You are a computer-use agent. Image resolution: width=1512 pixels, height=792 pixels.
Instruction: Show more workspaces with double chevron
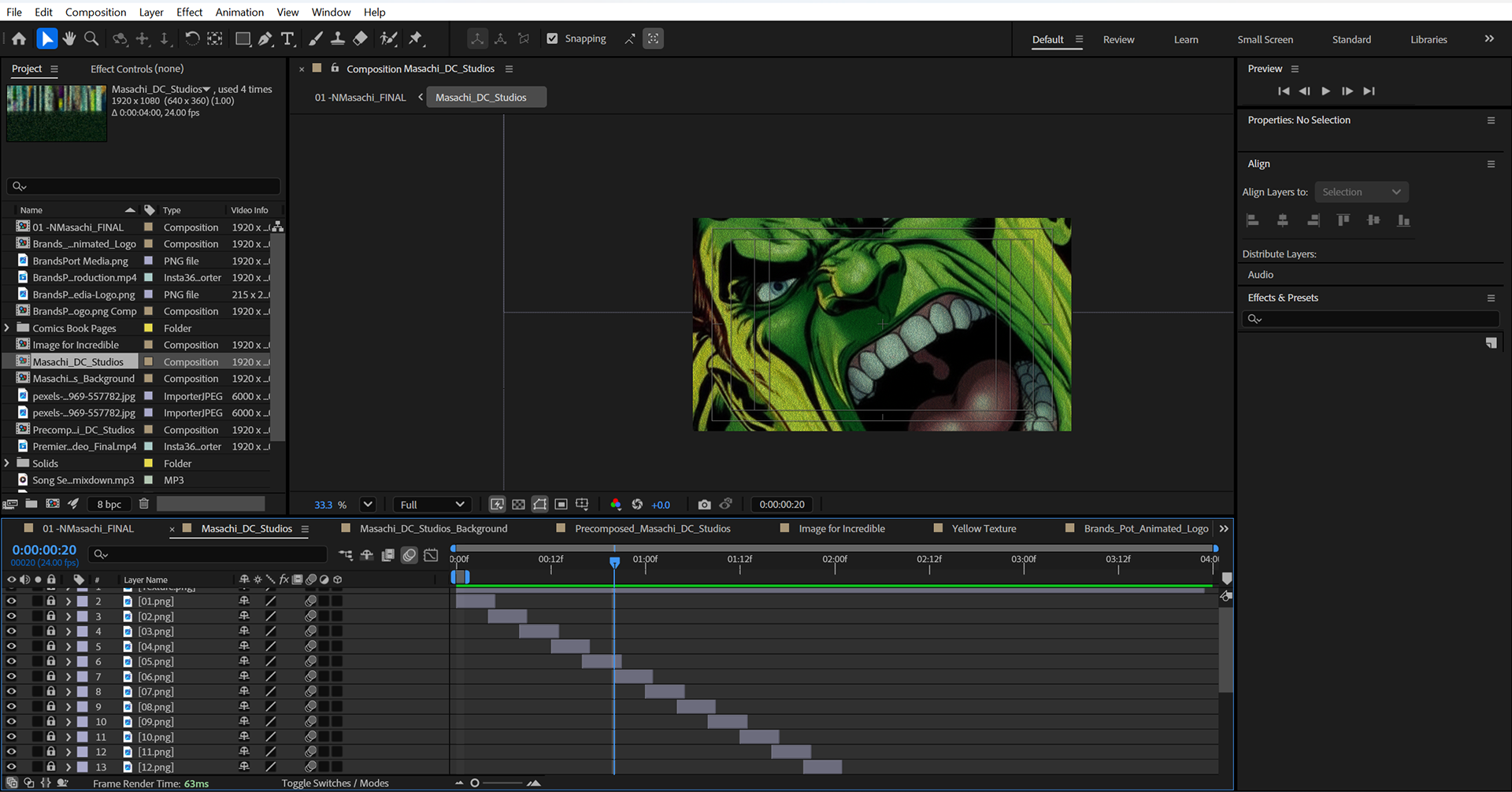pos(1489,39)
